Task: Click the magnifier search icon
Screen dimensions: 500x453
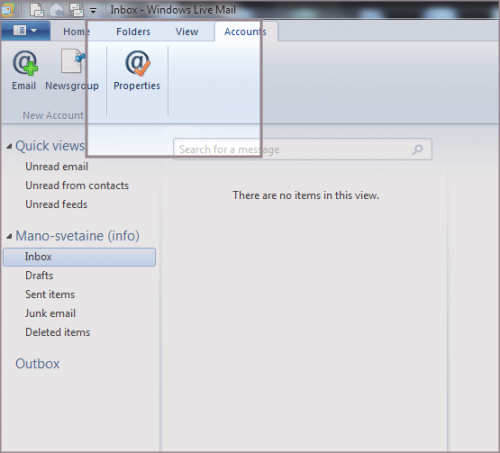Action: (x=417, y=149)
